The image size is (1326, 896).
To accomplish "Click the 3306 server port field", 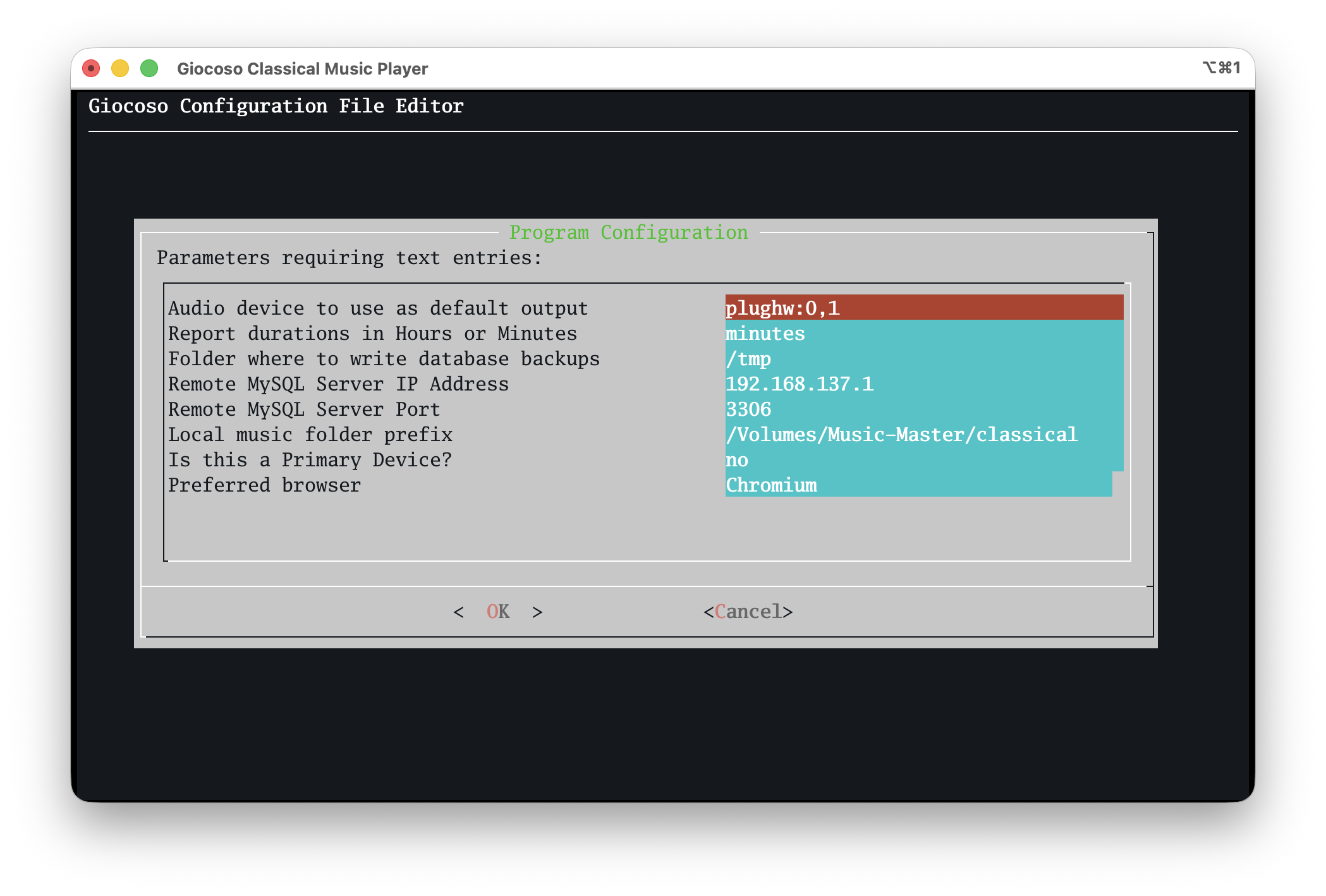I will pyautogui.click(x=923, y=409).
